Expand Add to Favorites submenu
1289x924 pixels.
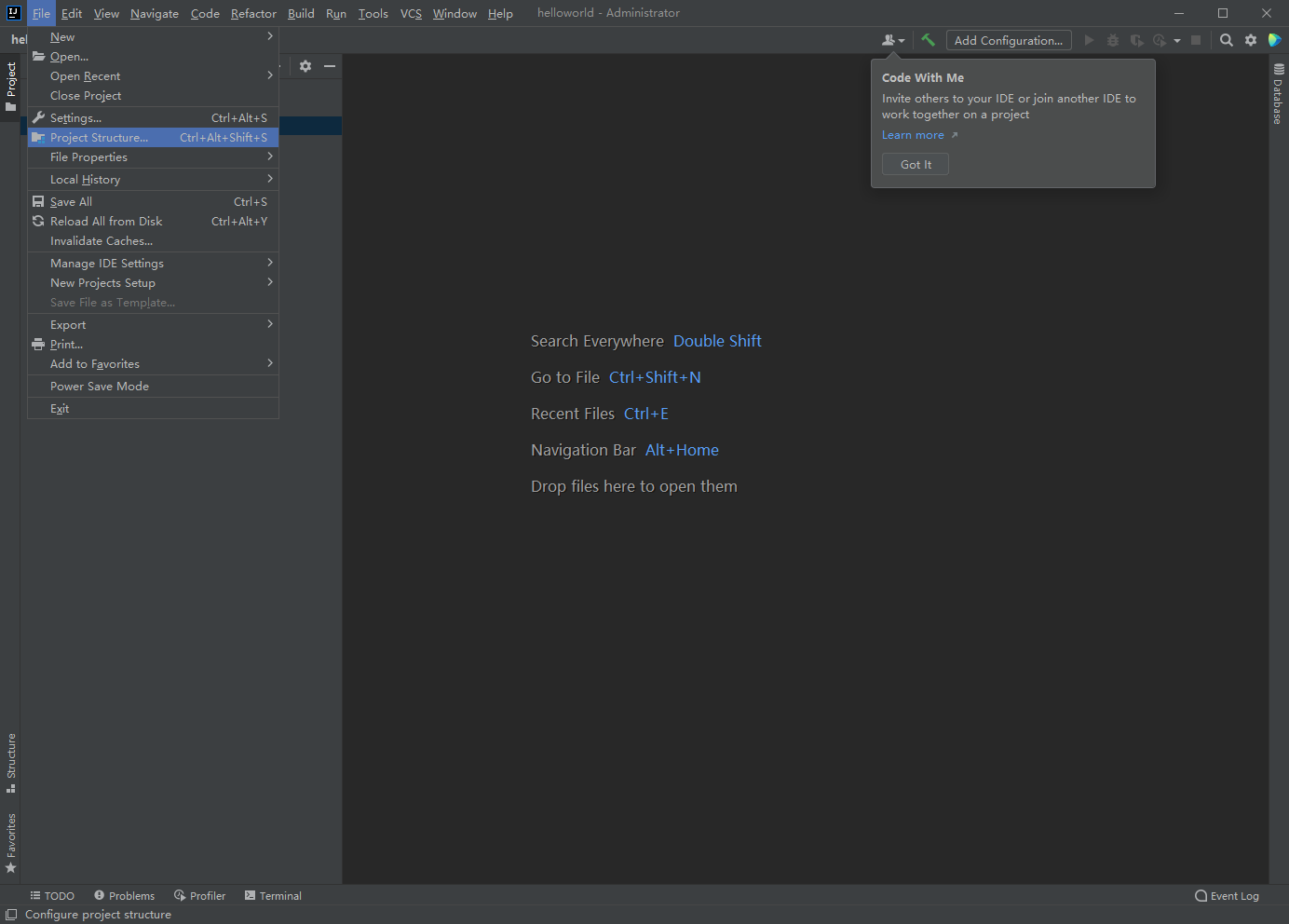coord(153,364)
